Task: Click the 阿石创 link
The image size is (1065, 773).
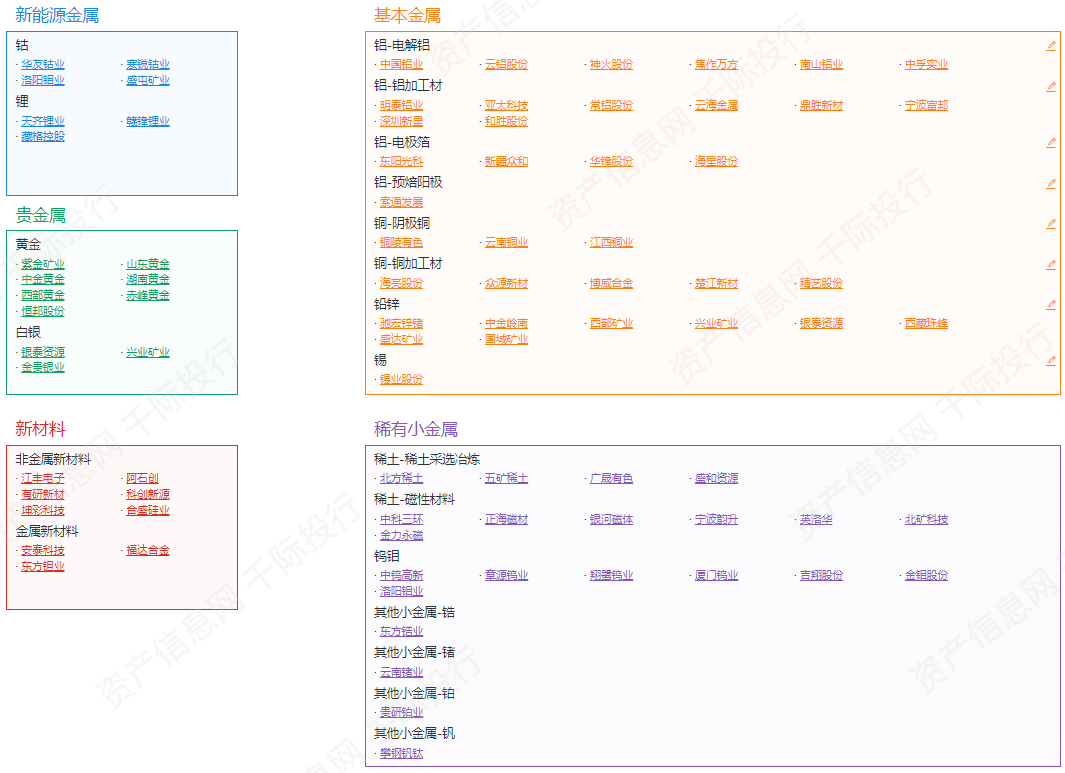Action: tap(143, 479)
